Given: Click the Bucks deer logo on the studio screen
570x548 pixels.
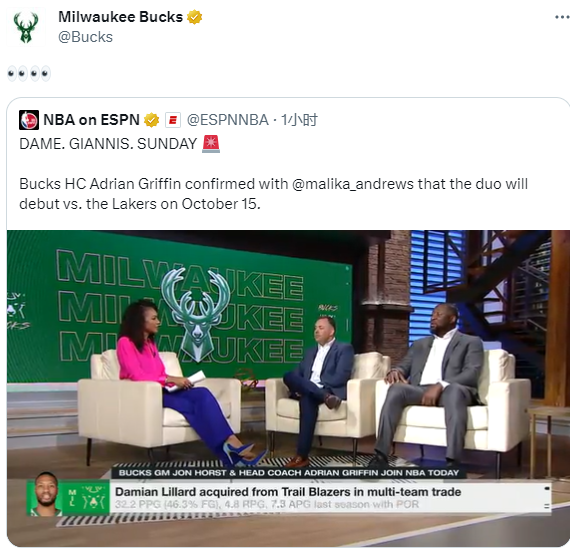Looking at the screenshot, I should [x=196, y=314].
